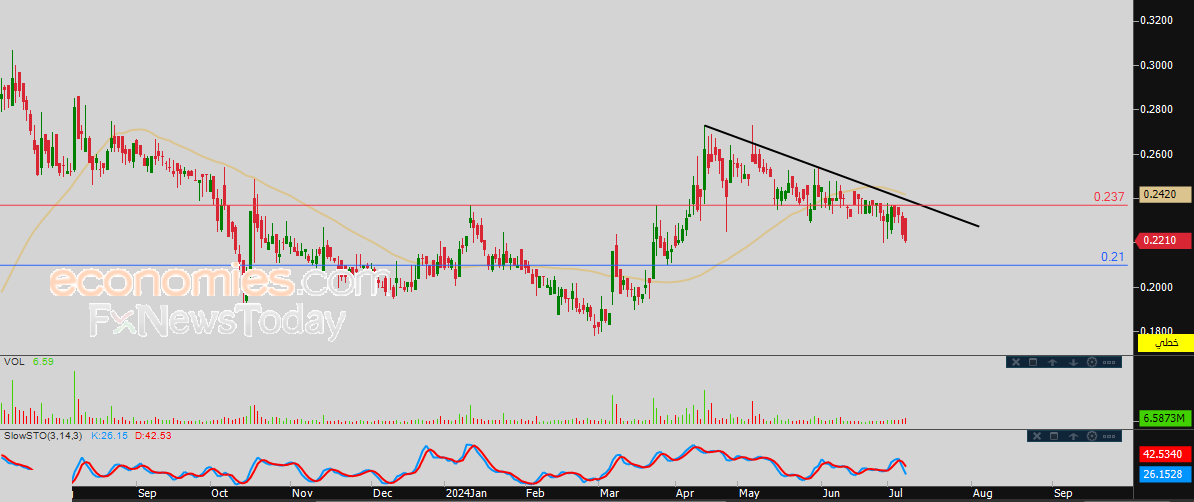Open more options for VOL panel
Screen dimensions: 1194x502
click(x=1110, y=362)
